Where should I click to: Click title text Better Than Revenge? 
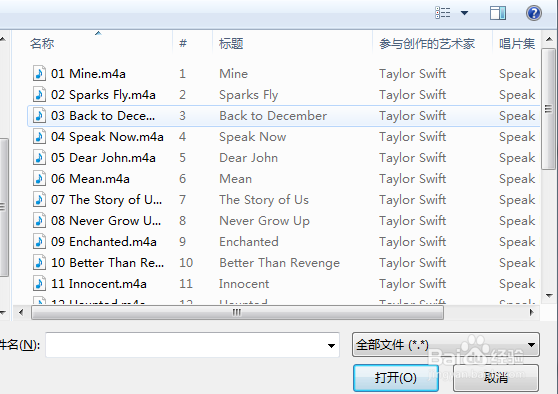279,263
